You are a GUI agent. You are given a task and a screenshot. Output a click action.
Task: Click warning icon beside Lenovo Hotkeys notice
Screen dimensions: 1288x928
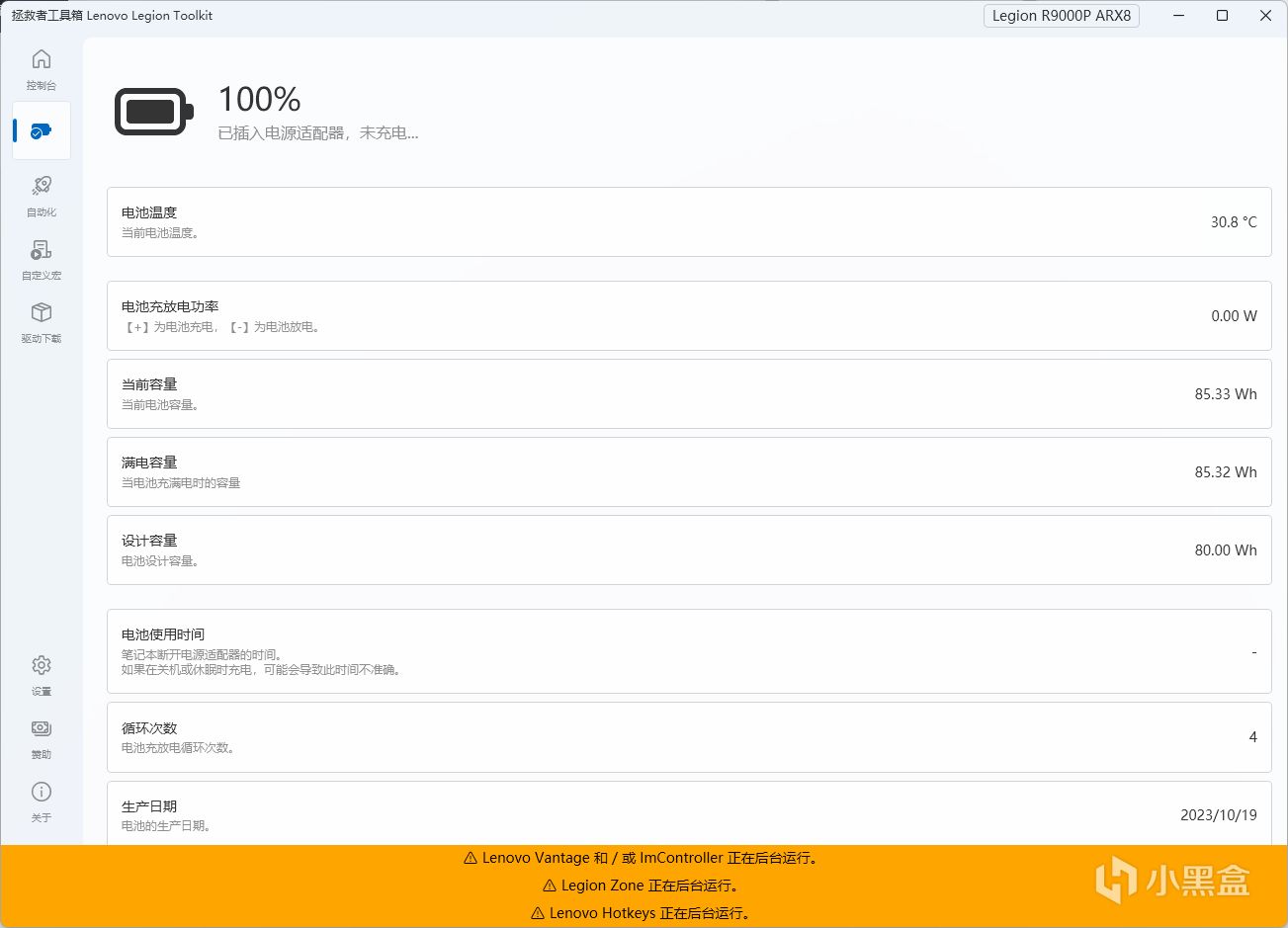(x=538, y=914)
